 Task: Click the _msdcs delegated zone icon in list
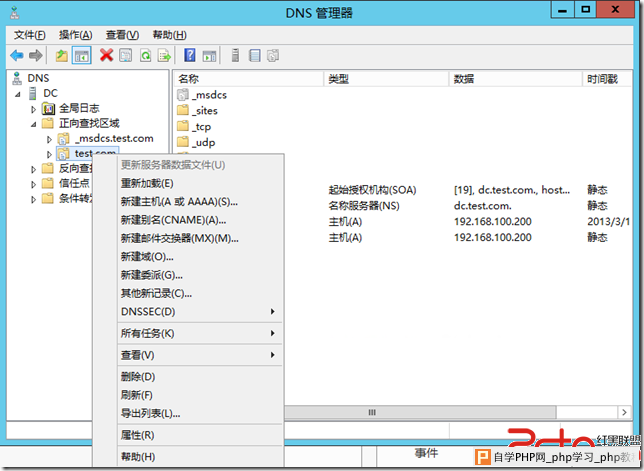pyautogui.click(x=183, y=95)
